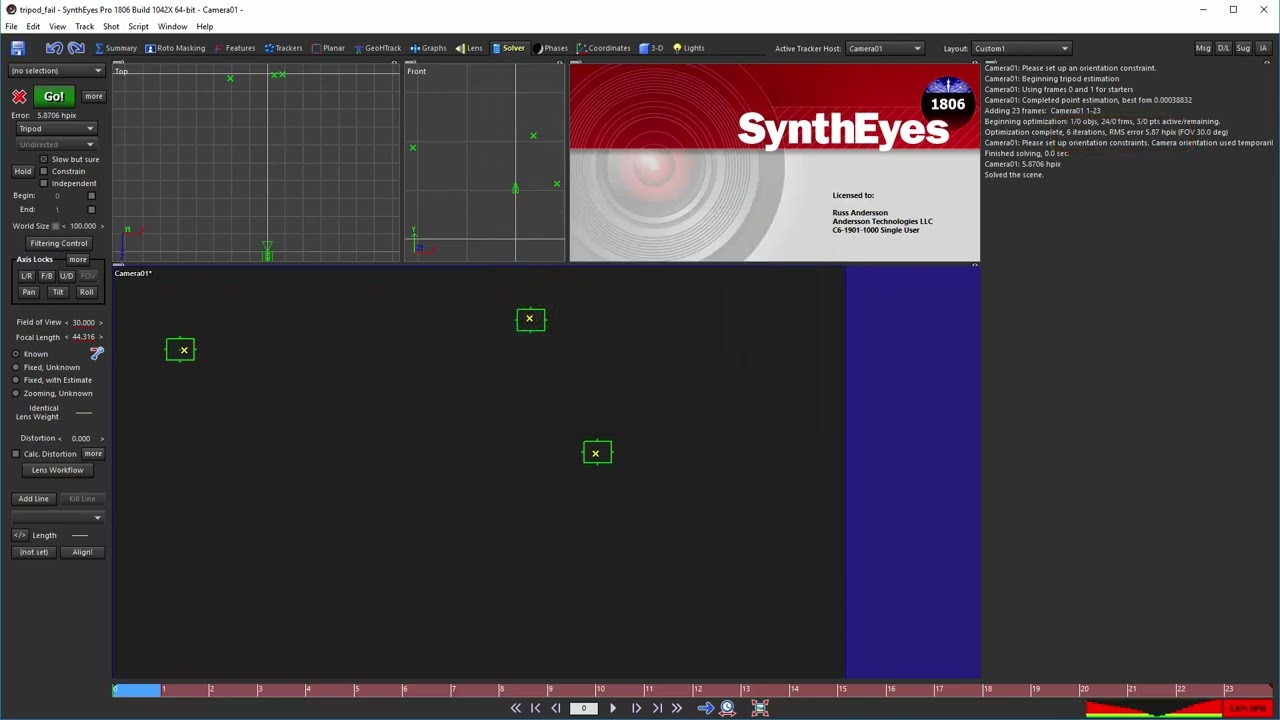The width and height of the screenshot is (1280, 720).
Task: Click frame 12 on the timeline
Action: [x=697, y=689]
